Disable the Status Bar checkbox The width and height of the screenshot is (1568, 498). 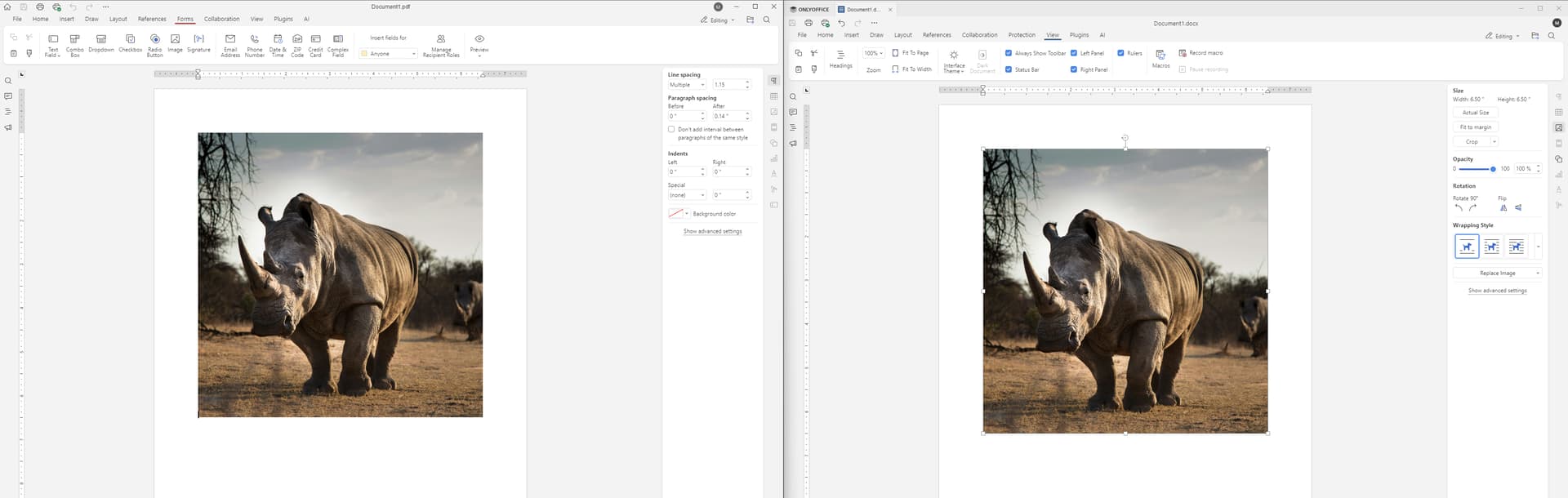pos(1009,69)
